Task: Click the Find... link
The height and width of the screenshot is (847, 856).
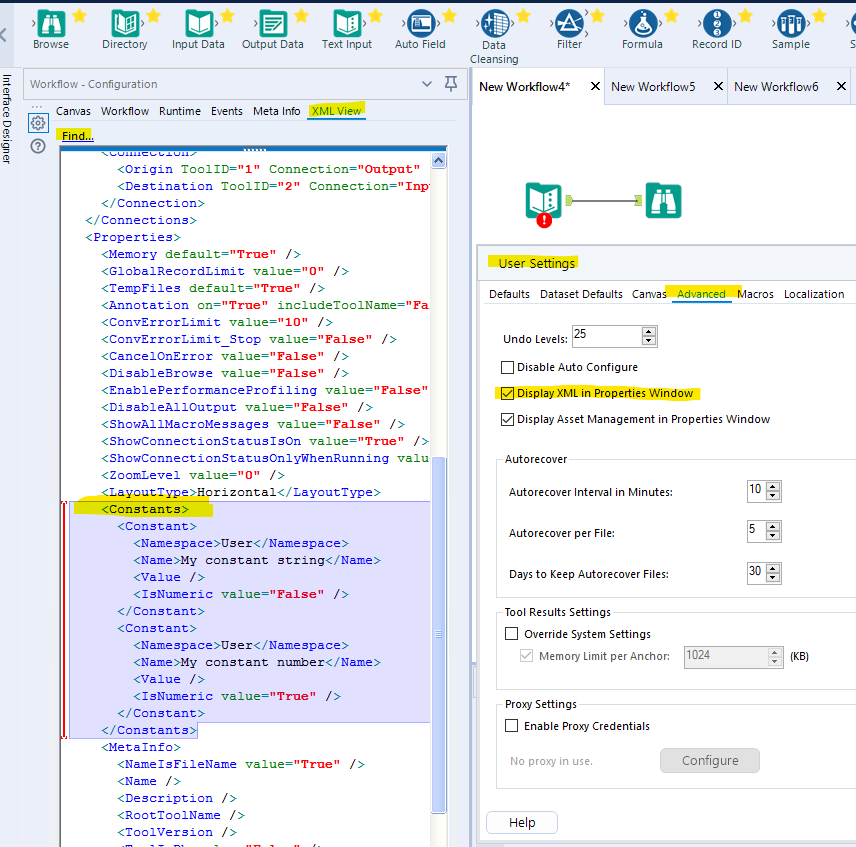Action: [78, 136]
